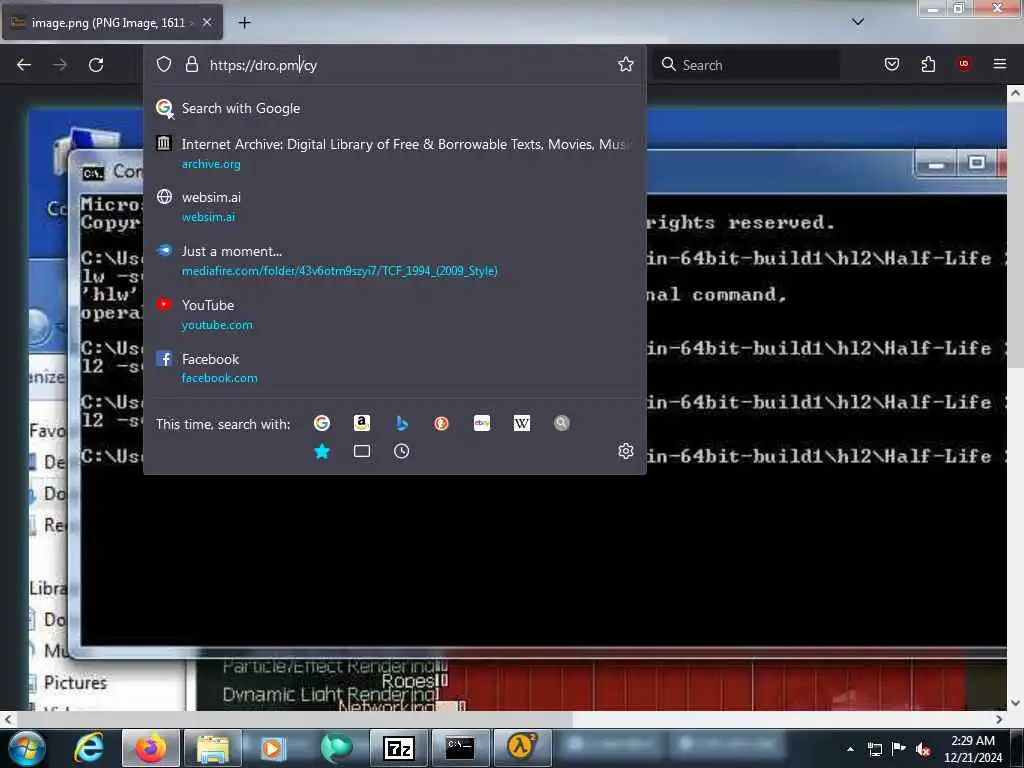Open the Firefox hamburger menu
Image resolution: width=1024 pixels, height=768 pixels.
click(1000, 63)
